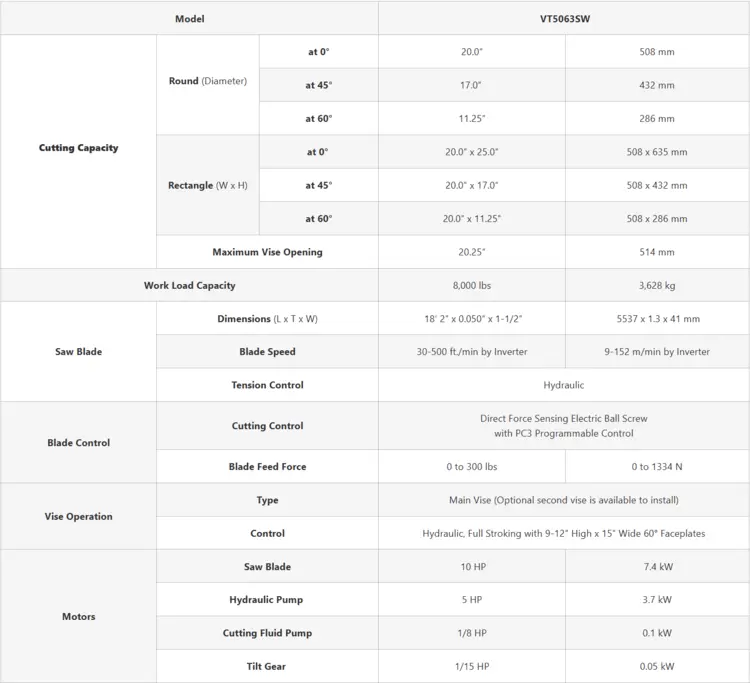
Task: Select the 0 to 1334 N value
Action: click(657, 466)
